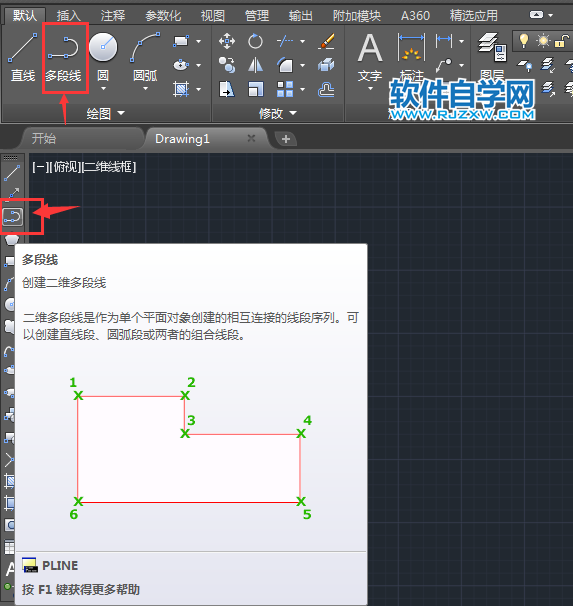Add a new drawing with plus button
The height and width of the screenshot is (606, 573).
point(286,139)
